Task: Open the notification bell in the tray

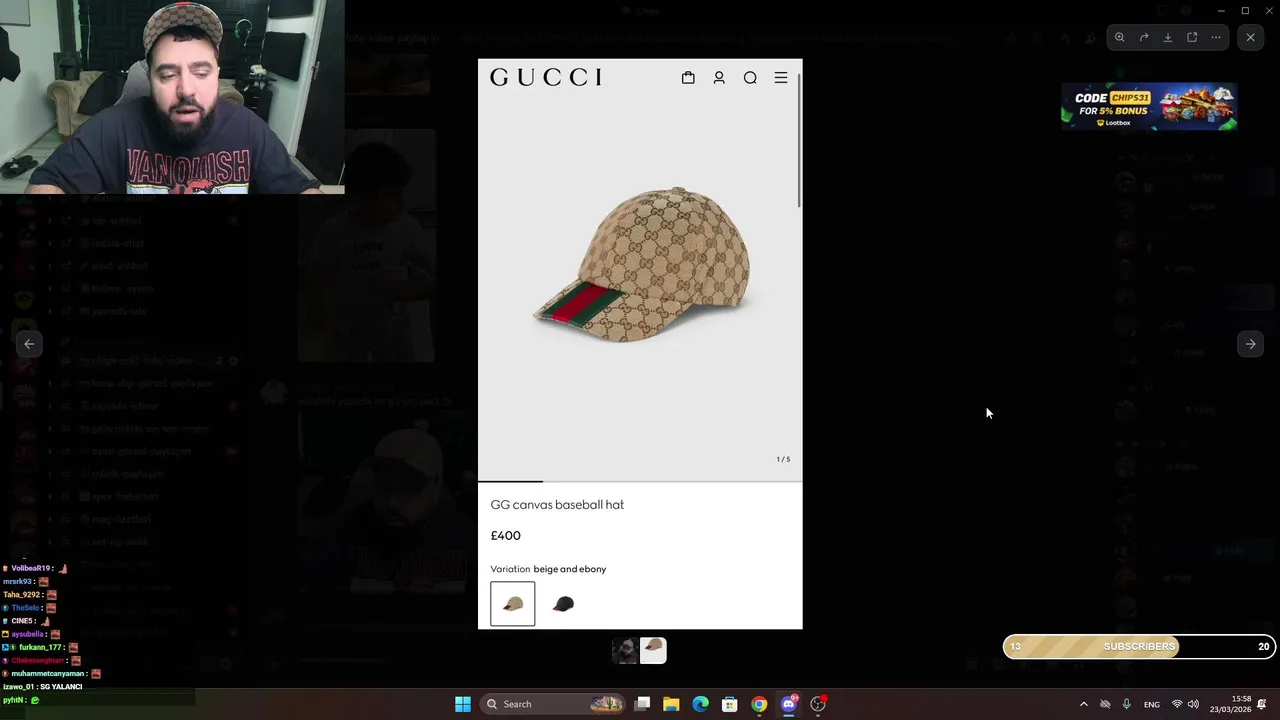Action: [x=1262, y=704]
